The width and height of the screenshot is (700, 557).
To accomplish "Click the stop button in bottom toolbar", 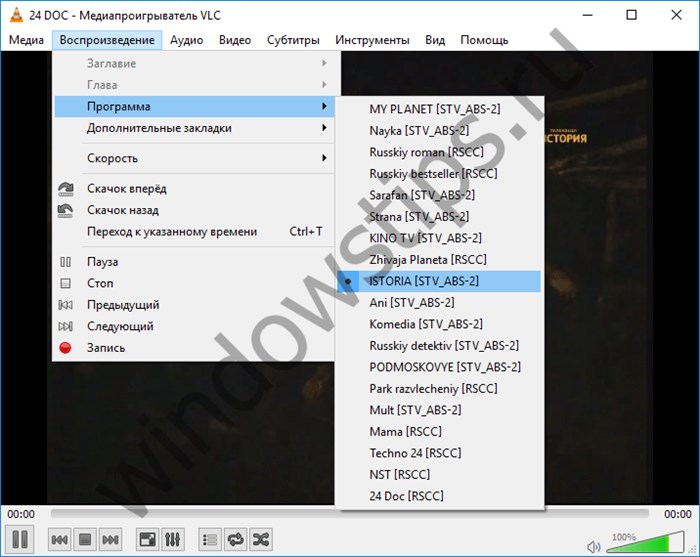I will point(85,540).
